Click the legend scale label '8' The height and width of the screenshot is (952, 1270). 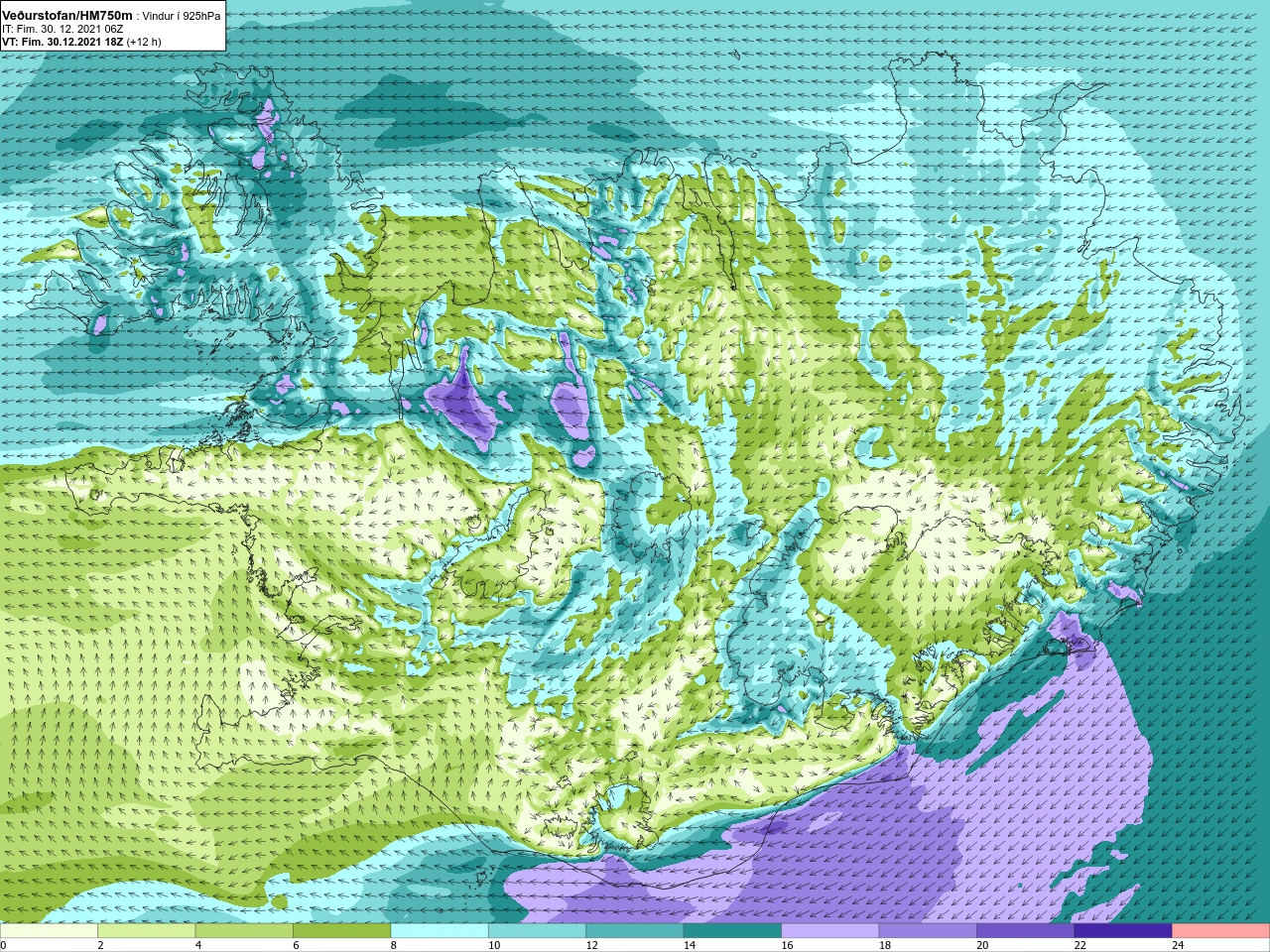(393, 945)
